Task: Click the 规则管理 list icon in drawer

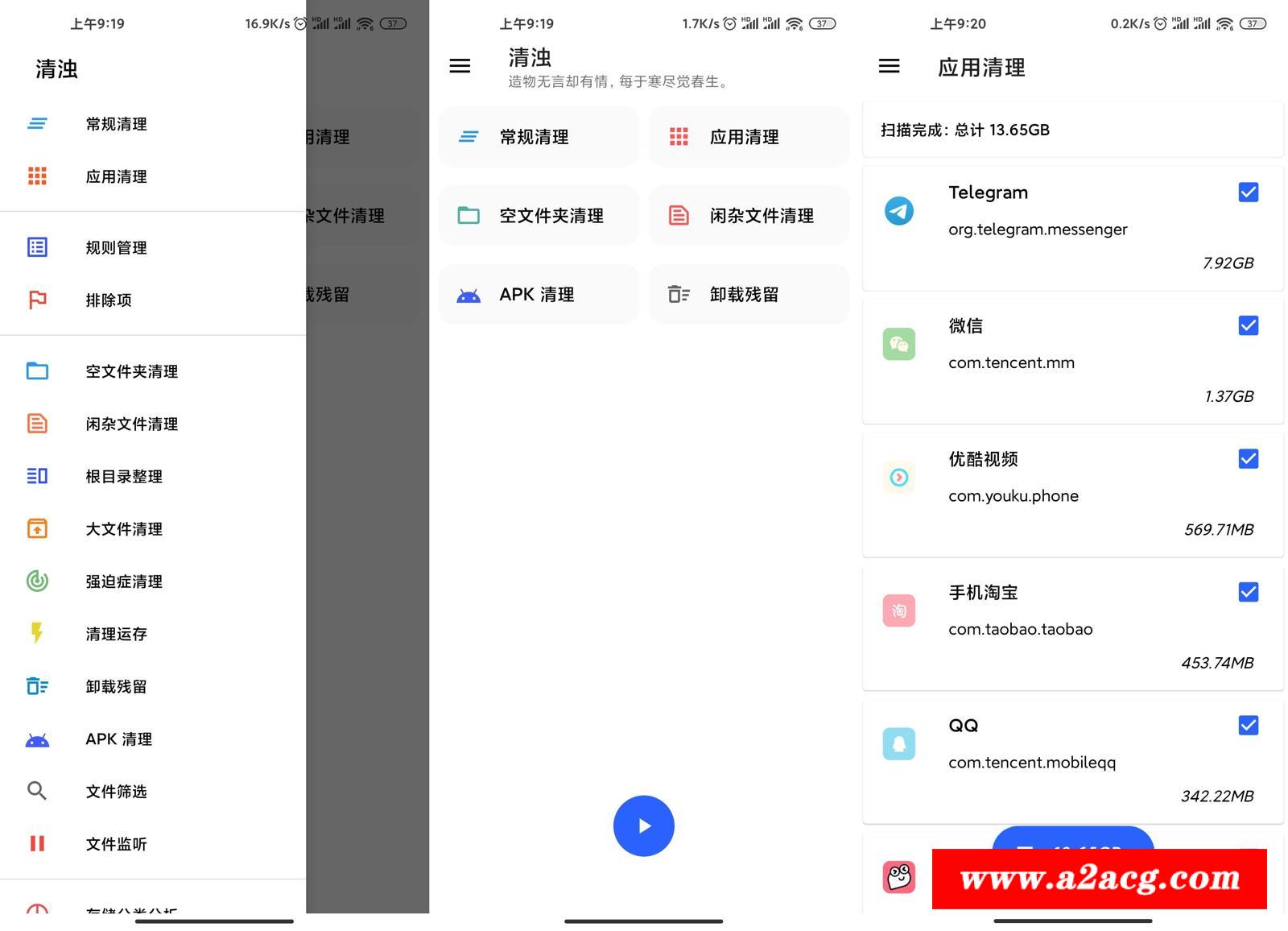Action: [37, 247]
